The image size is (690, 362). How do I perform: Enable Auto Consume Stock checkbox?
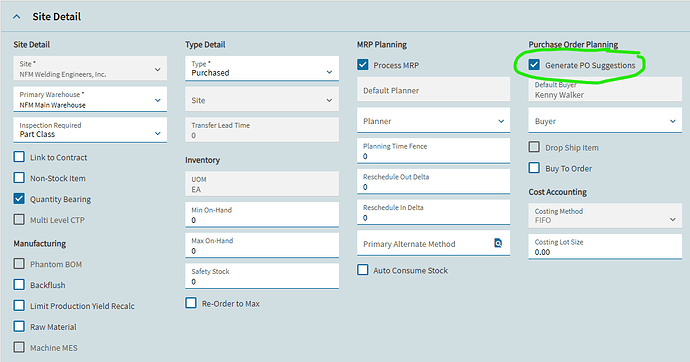pyautogui.click(x=363, y=270)
